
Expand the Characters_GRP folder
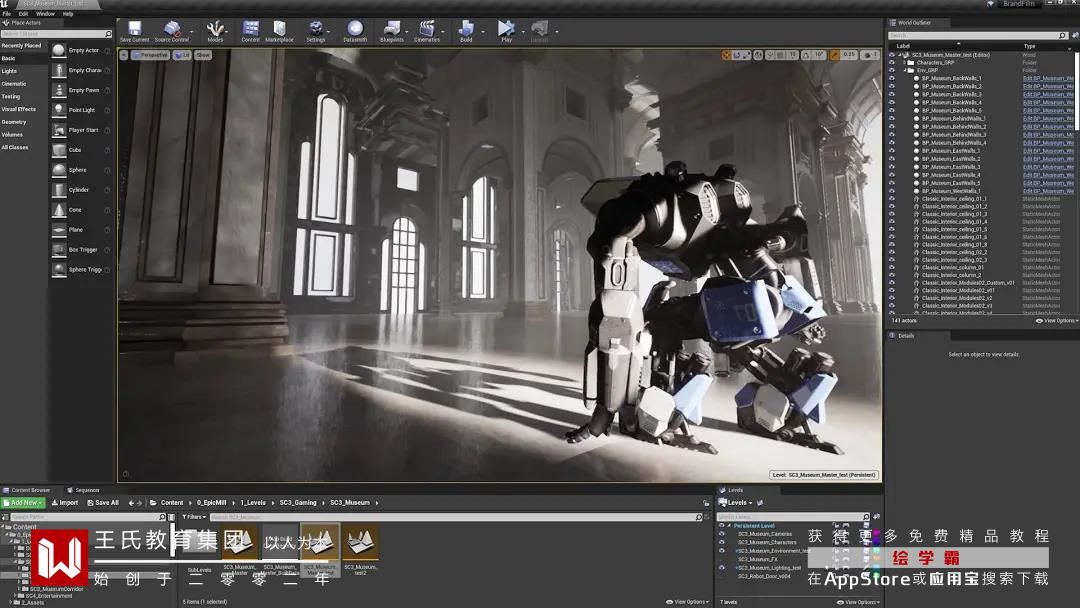904,62
